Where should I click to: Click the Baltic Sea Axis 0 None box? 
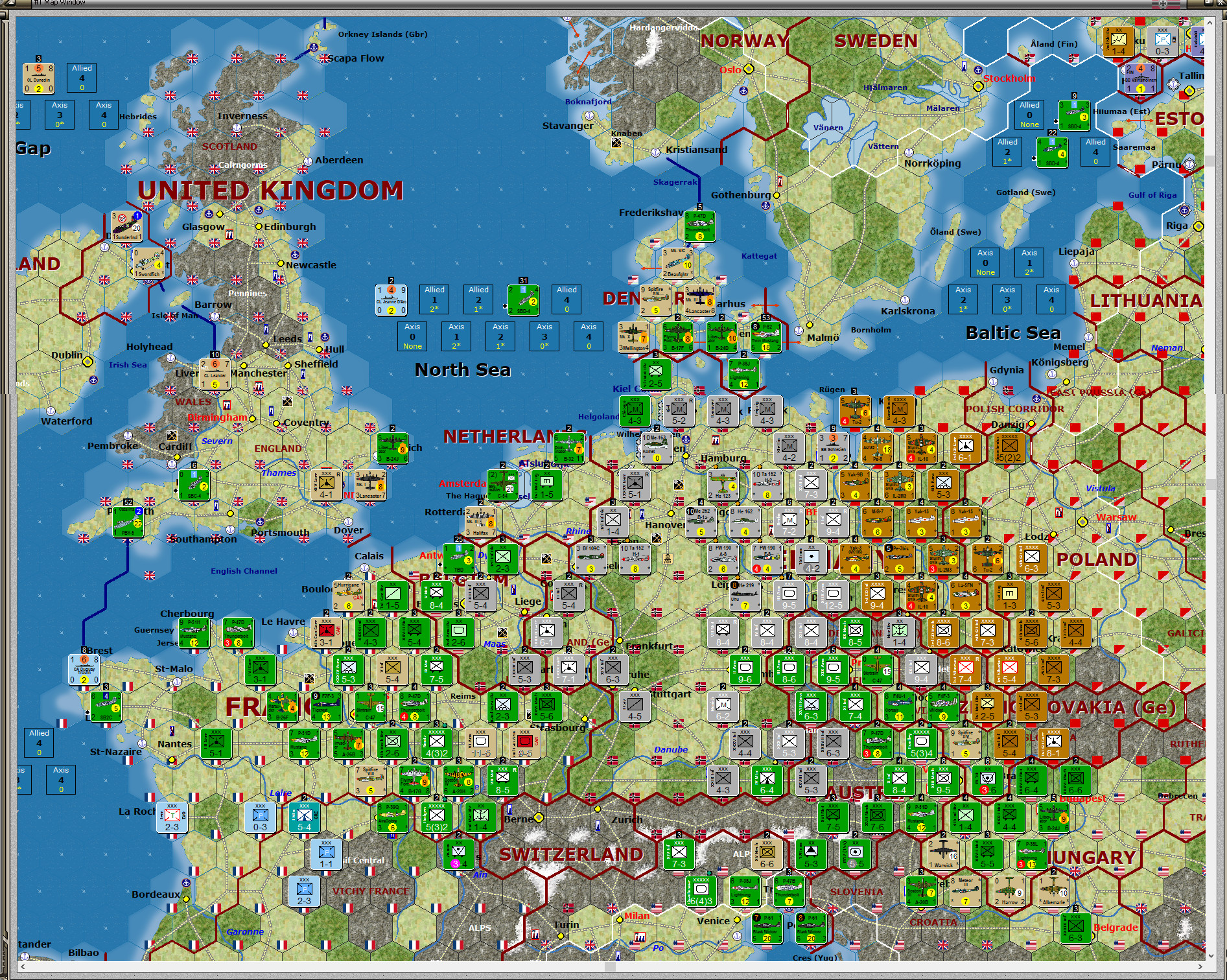pos(985,262)
